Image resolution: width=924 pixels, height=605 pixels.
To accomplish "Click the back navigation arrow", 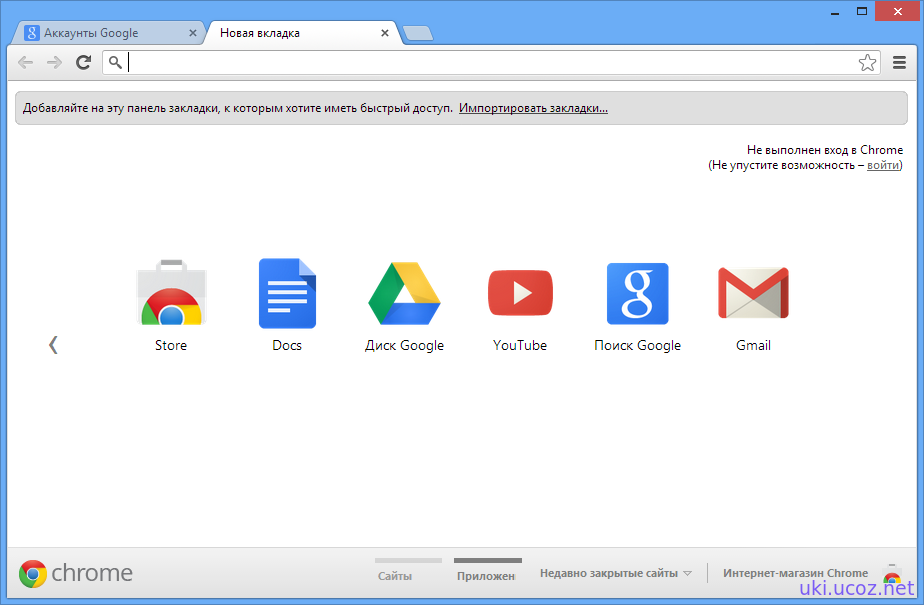I will [x=25, y=62].
